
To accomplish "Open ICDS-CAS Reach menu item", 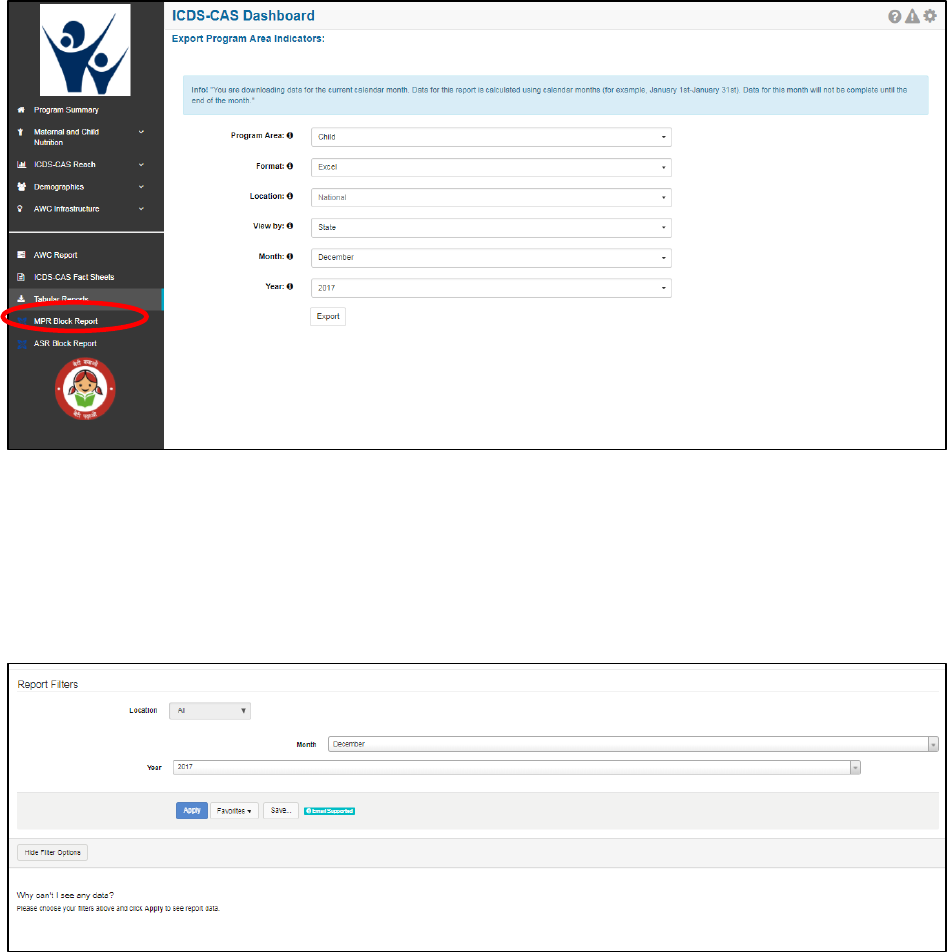I will click(64, 165).
